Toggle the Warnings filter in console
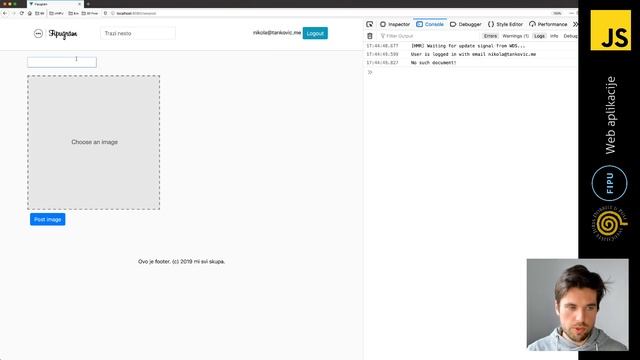This screenshot has height=360, width=640. [x=516, y=36]
